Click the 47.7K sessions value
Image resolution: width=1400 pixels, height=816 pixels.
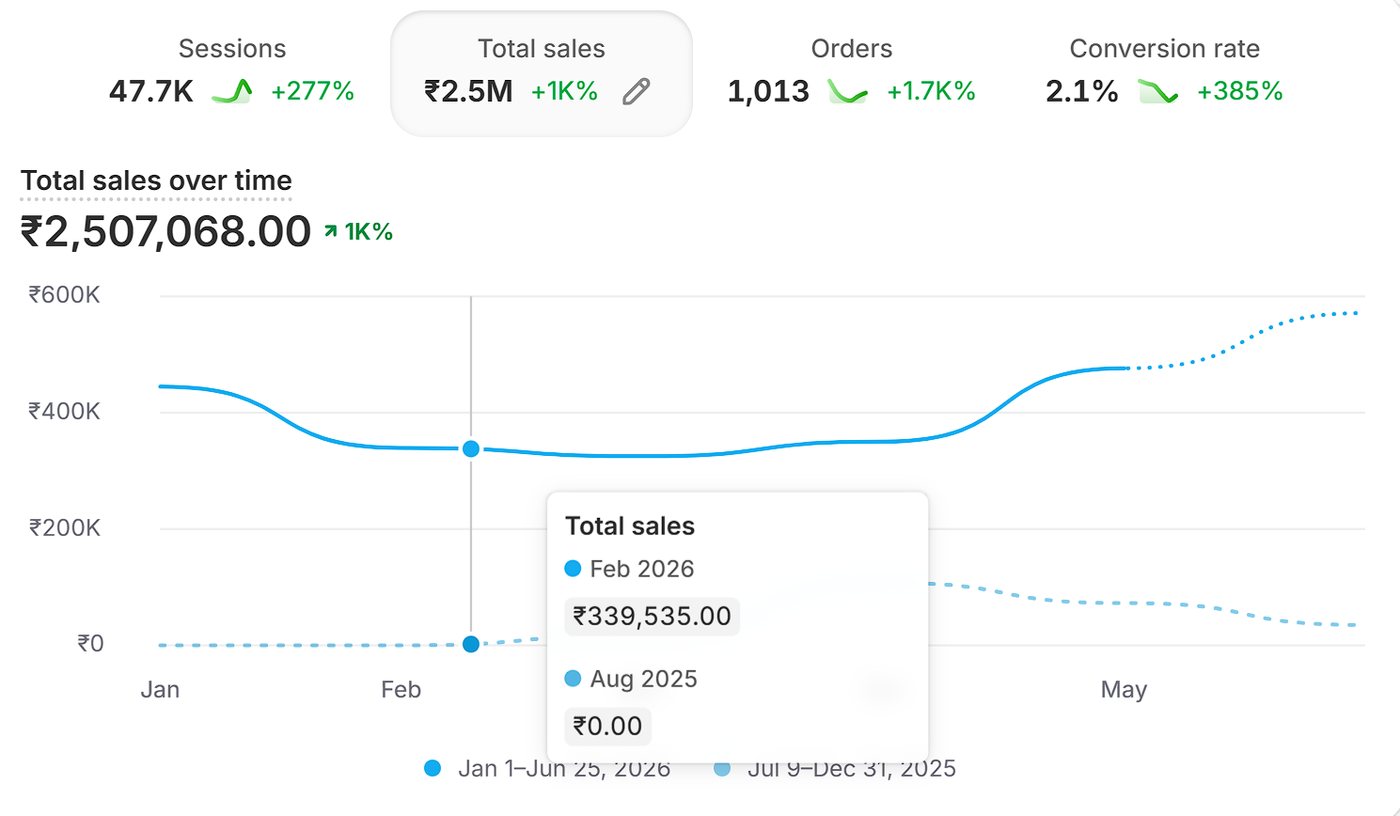pyautogui.click(x=151, y=92)
